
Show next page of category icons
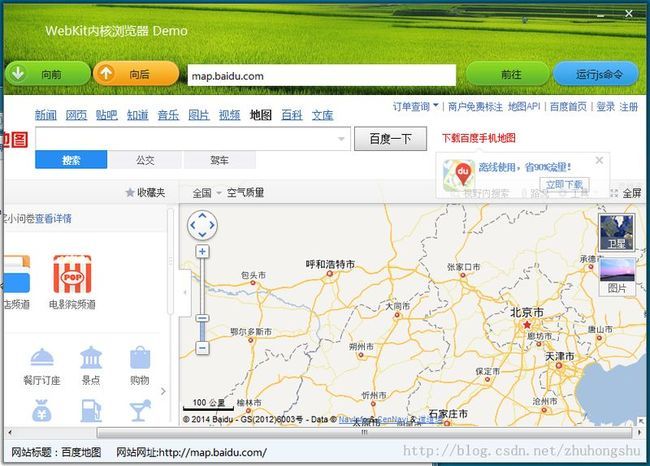[x=163, y=391]
